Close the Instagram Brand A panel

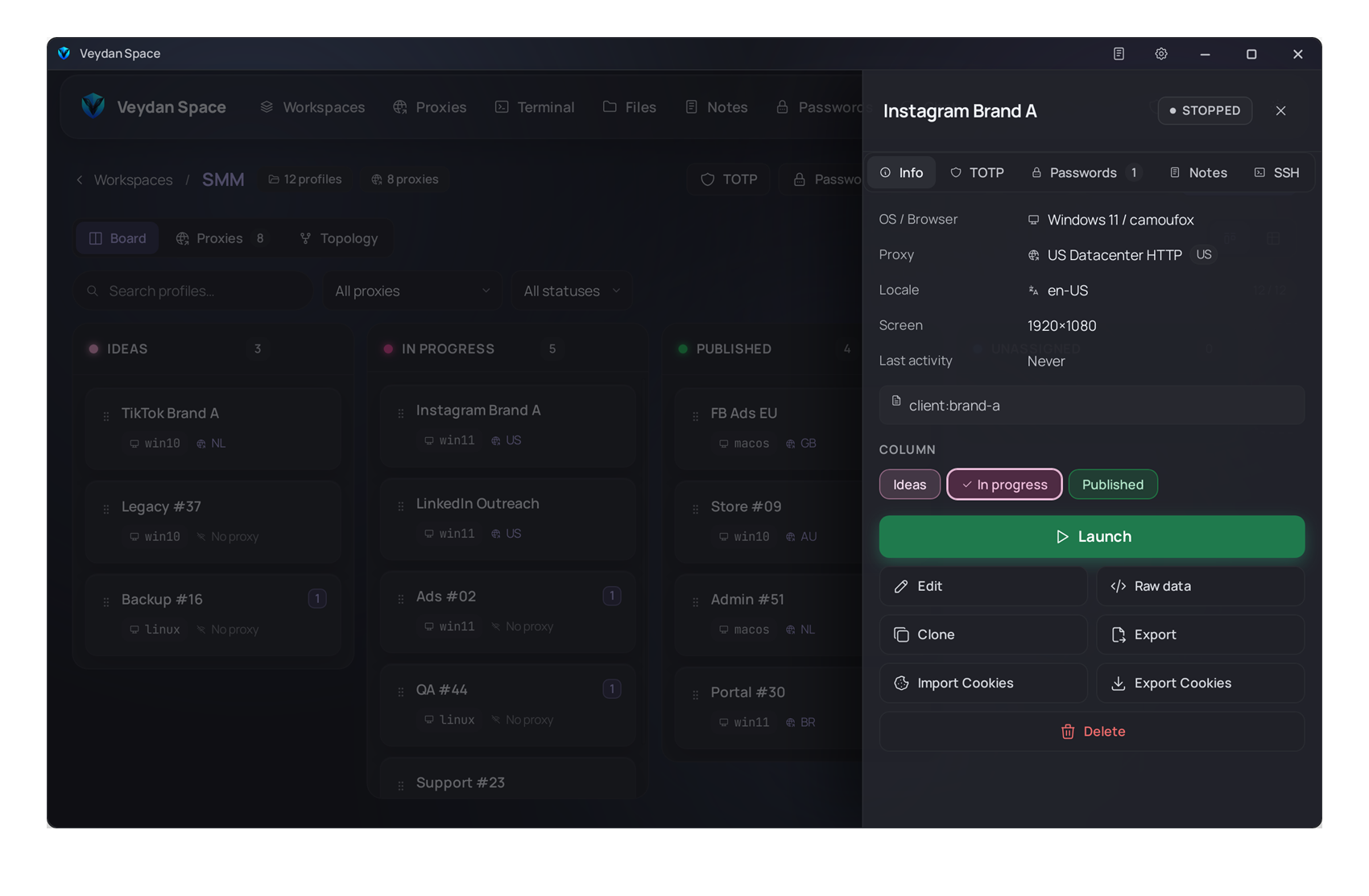(1280, 111)
